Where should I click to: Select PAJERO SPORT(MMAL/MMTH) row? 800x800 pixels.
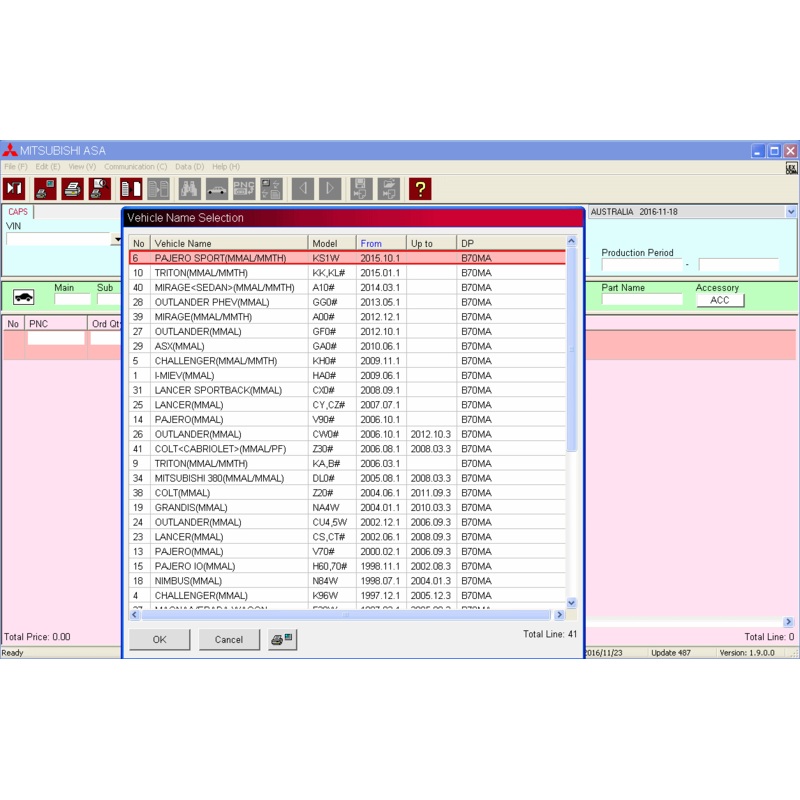click(347, 258)
